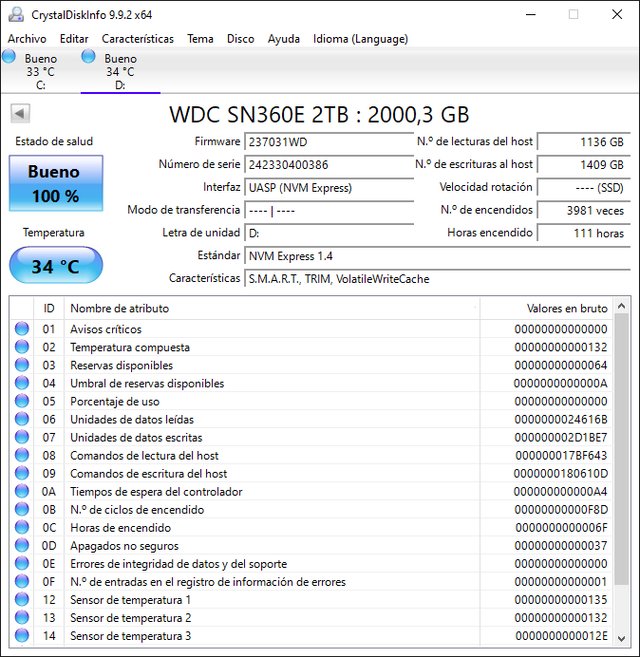Click status icon for Umbral de reservas disponibles
640x657 pixels.
coord(22,383)
